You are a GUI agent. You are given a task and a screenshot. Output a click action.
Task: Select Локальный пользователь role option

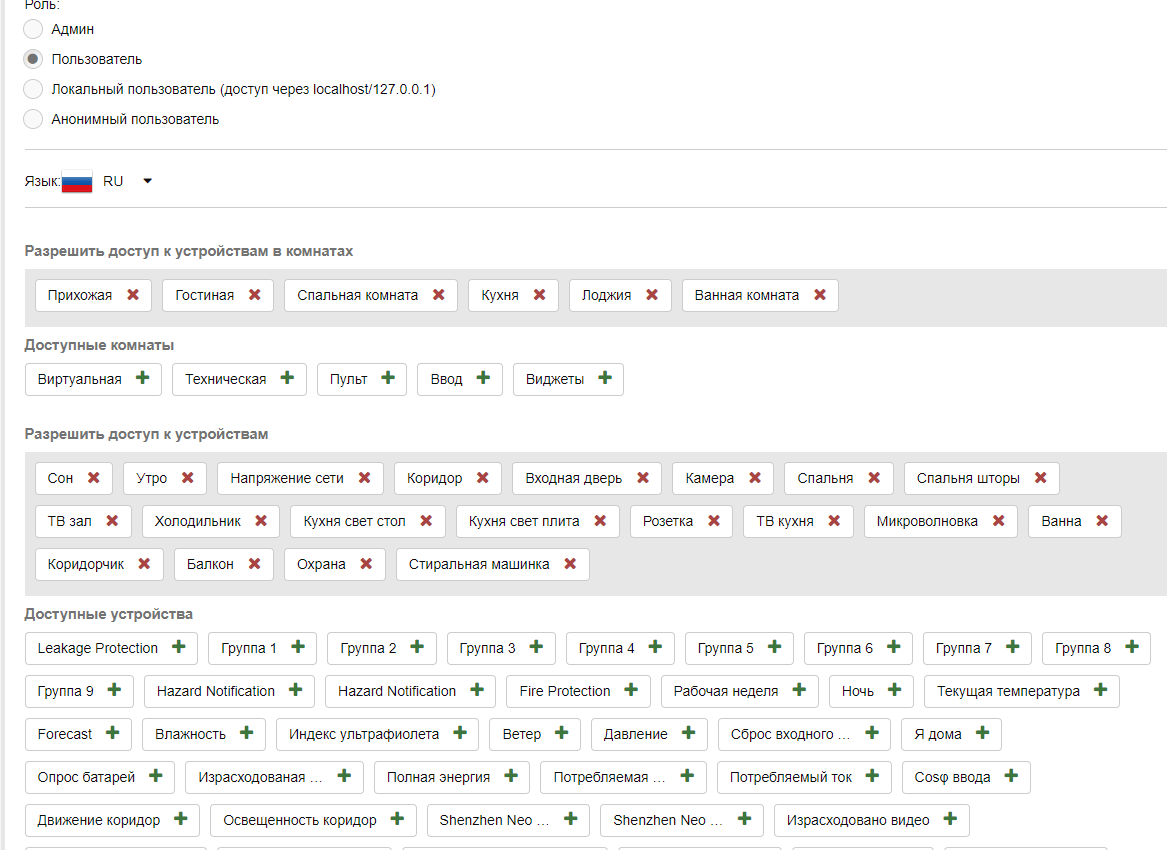pos(33,89)
